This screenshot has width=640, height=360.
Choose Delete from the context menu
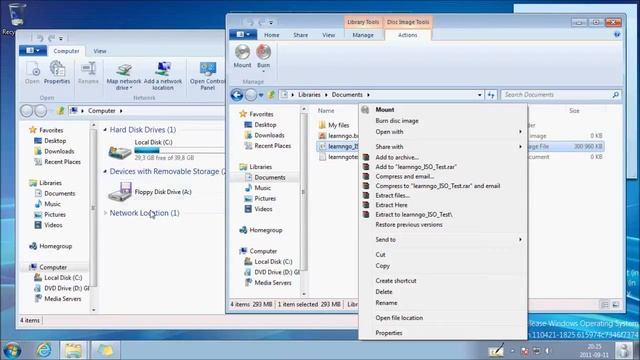coord(384,292)
